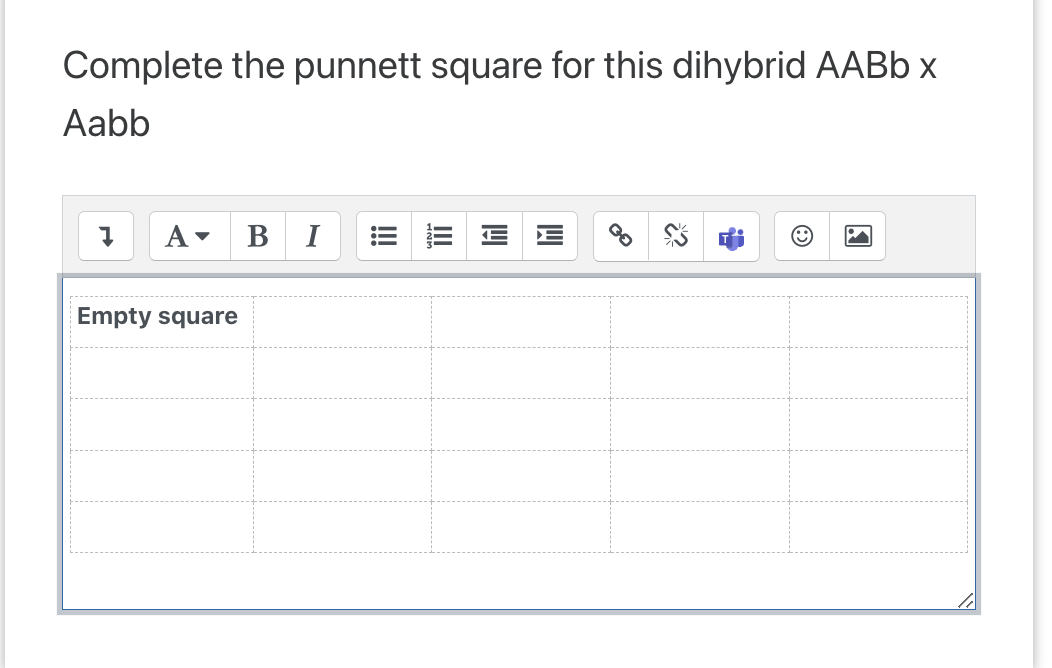Insert a hyperlink
This screenshot has width=1052, height=668.
(x=621, y=236)
